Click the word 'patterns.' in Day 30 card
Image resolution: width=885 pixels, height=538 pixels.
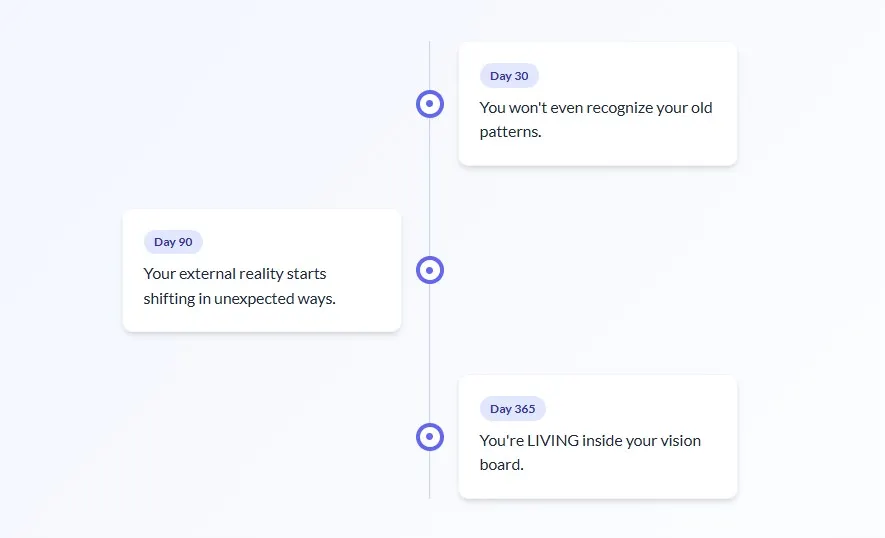point(510,132)
